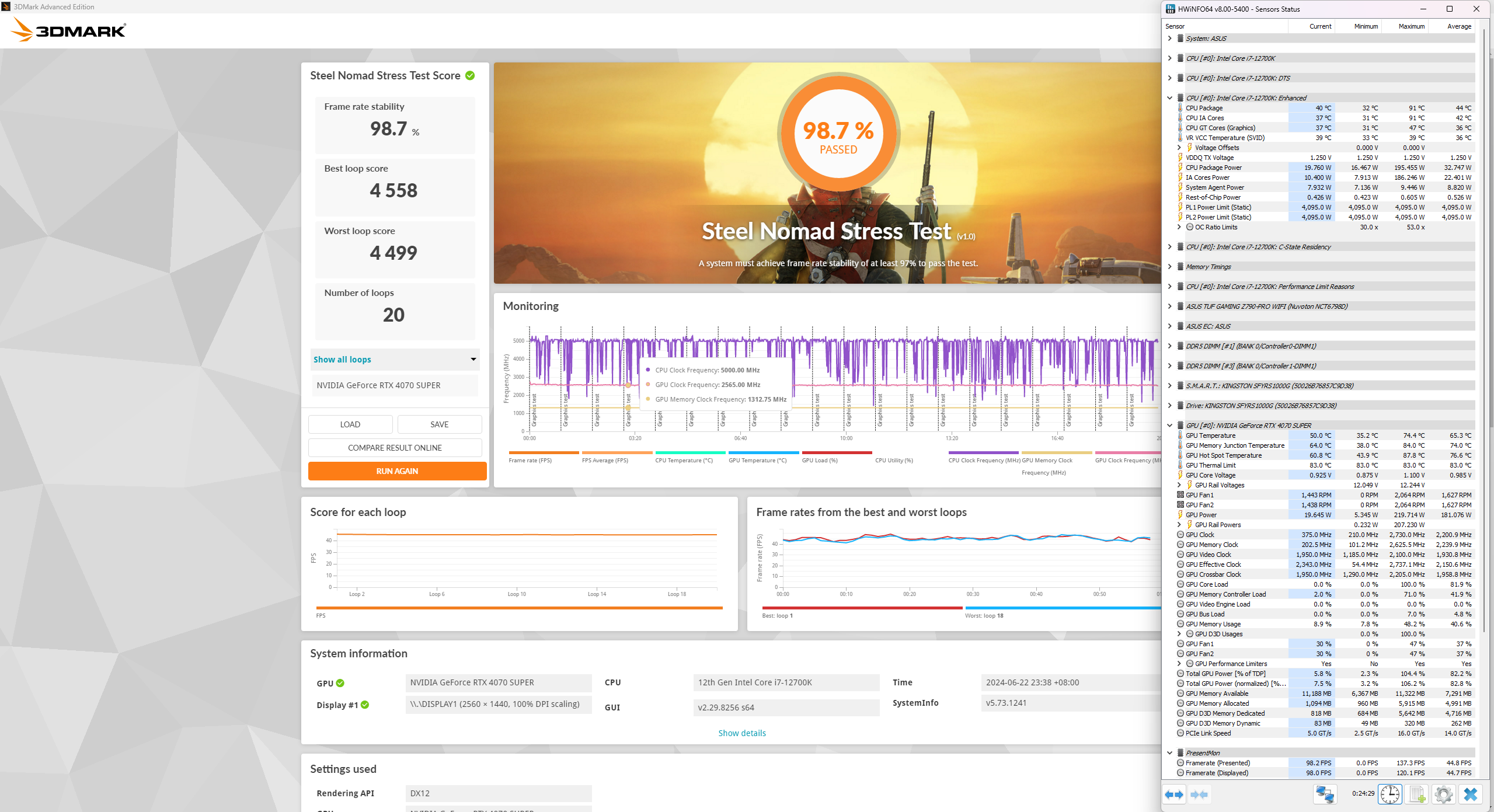Viewport: 1494px width, 812px height.
Task: Click the thermometer icon of the GPU Temperature row
Action: [1180, 435]
